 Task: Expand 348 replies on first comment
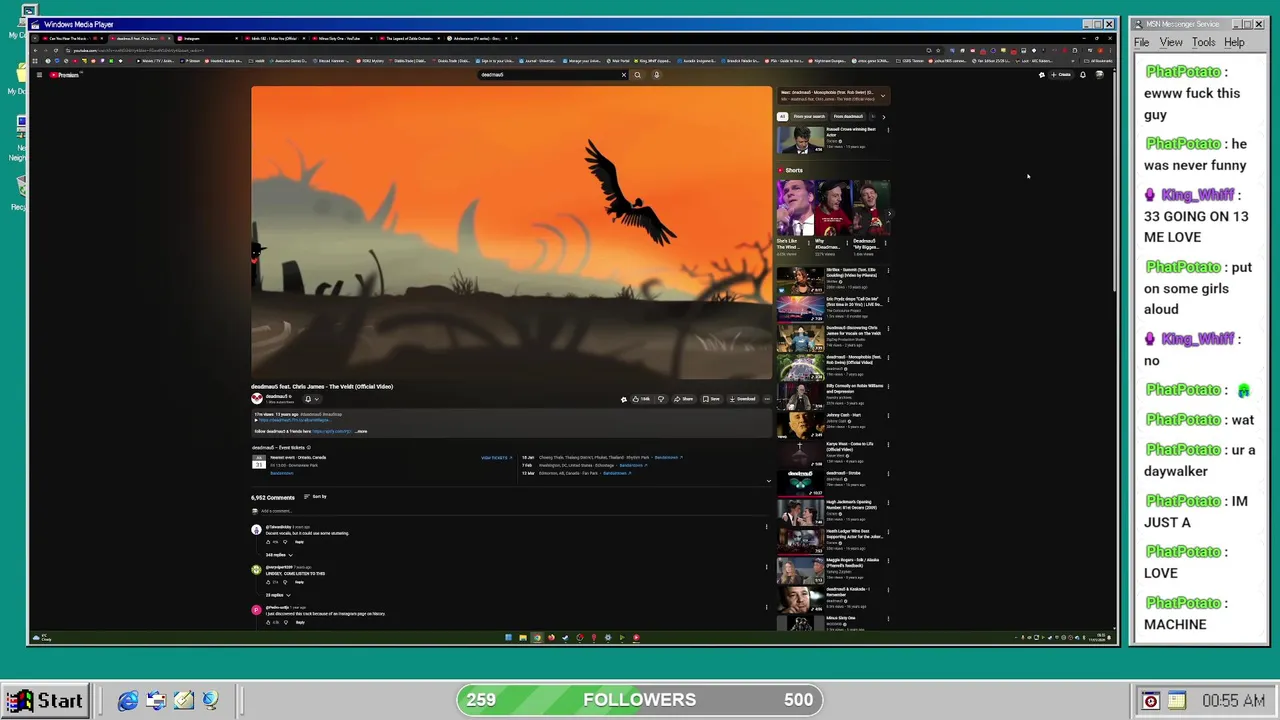click(279, 554)
